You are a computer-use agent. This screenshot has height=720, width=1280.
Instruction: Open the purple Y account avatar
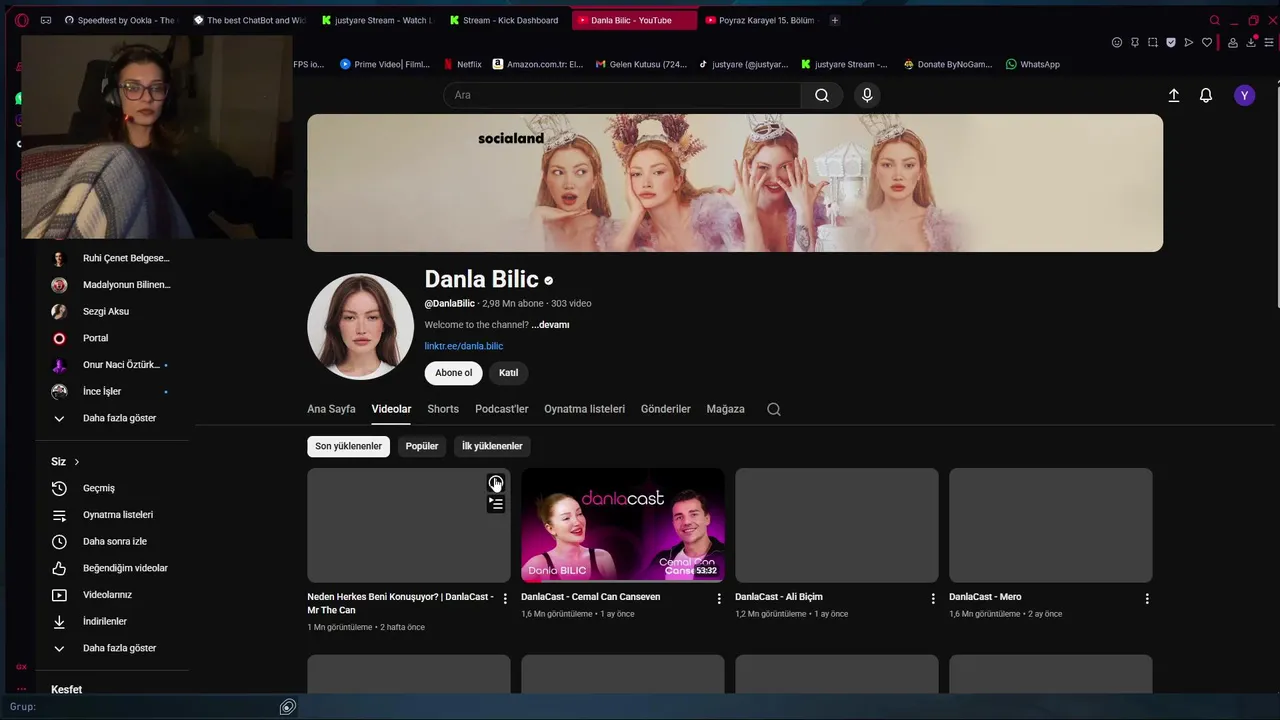[1244, 95]
